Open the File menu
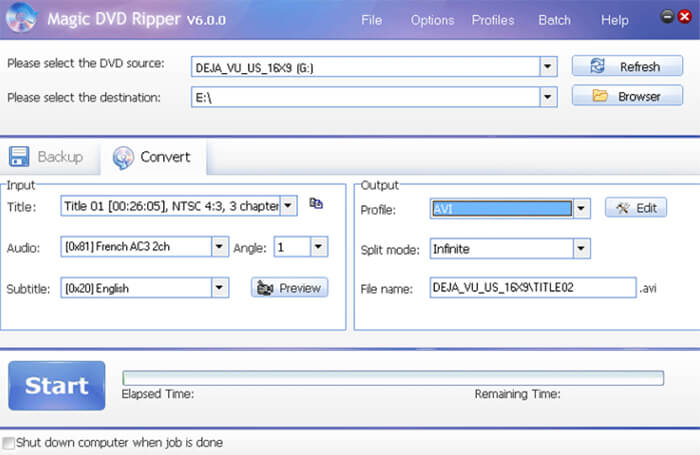 (371, 20)
